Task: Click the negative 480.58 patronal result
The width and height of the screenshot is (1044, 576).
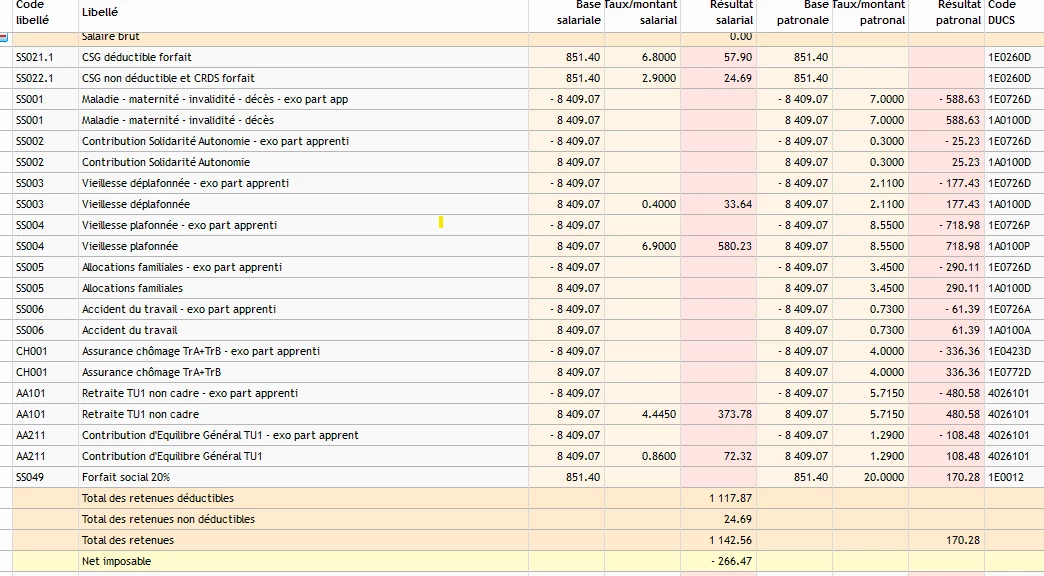Action: 959,393
